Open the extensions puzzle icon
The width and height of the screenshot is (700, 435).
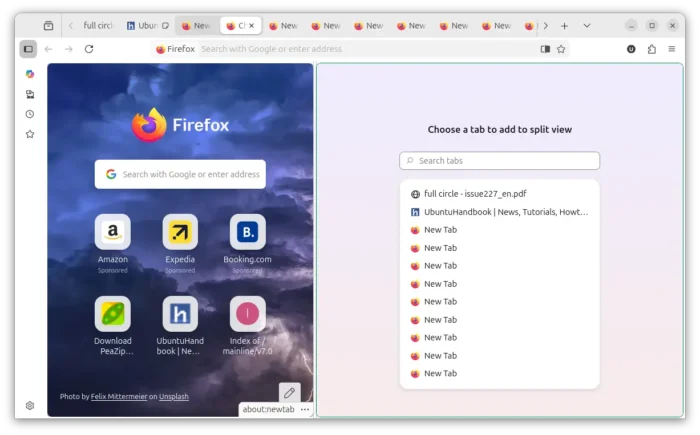[652, 49]
